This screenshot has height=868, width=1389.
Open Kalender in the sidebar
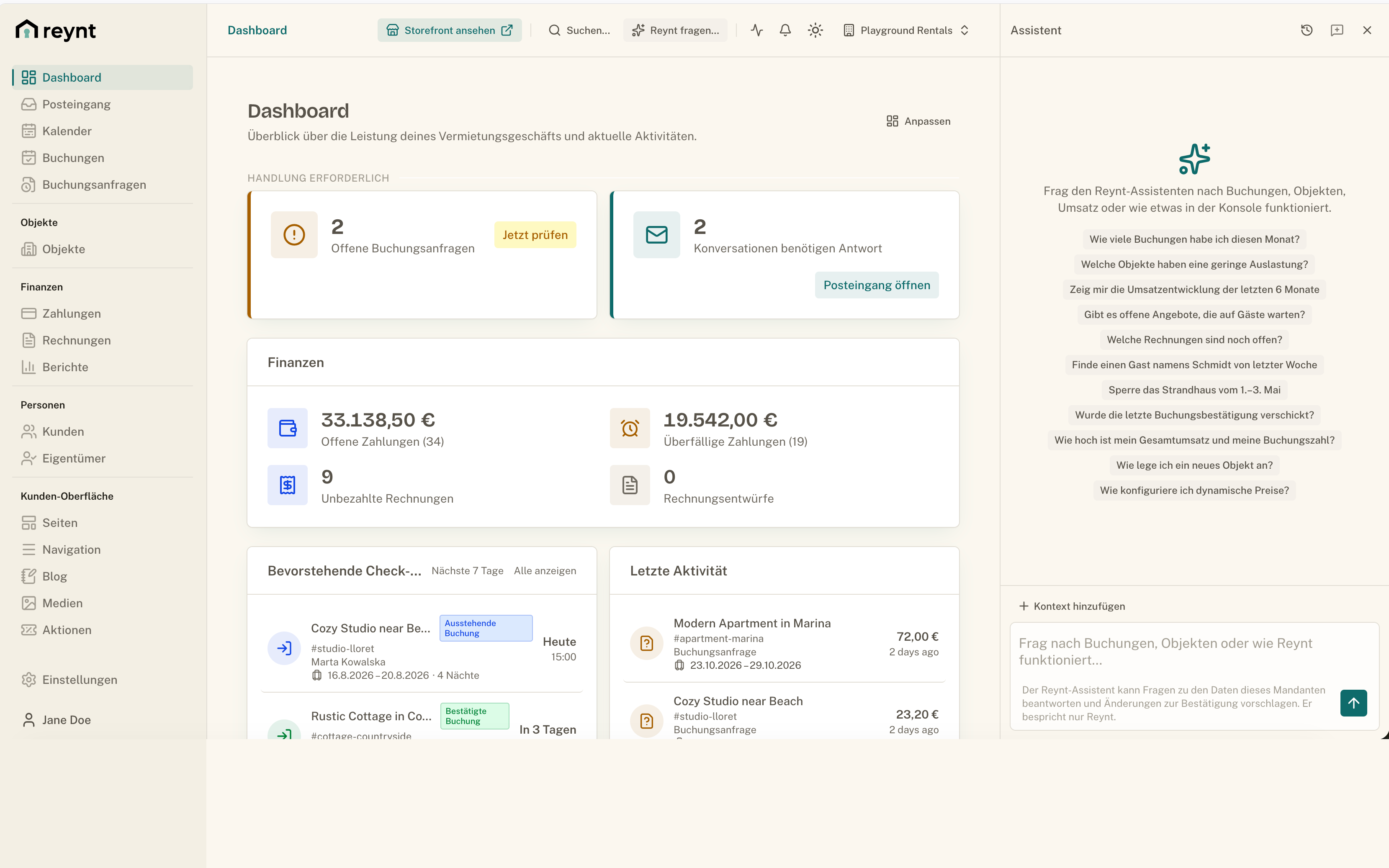click(103, 131)
